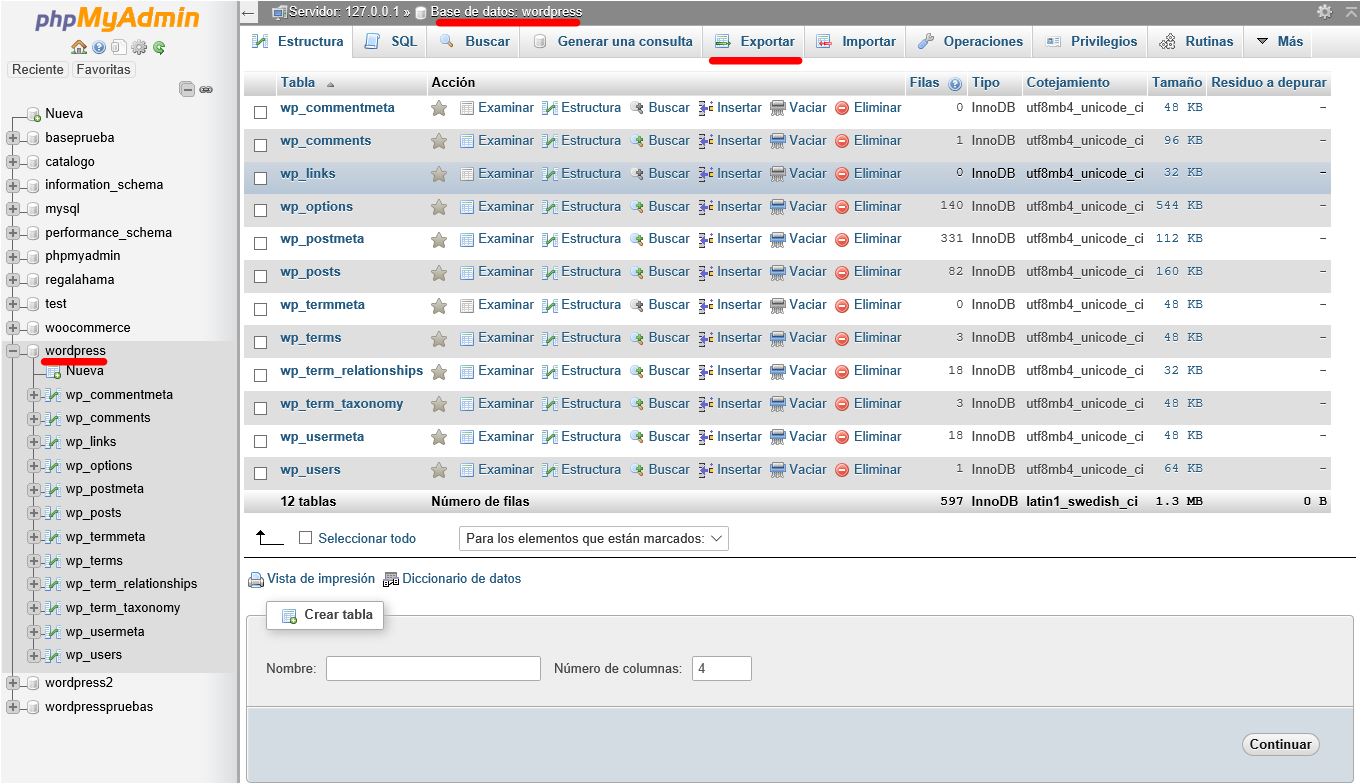Expand the wordpress2 database node

pos(13,683)
